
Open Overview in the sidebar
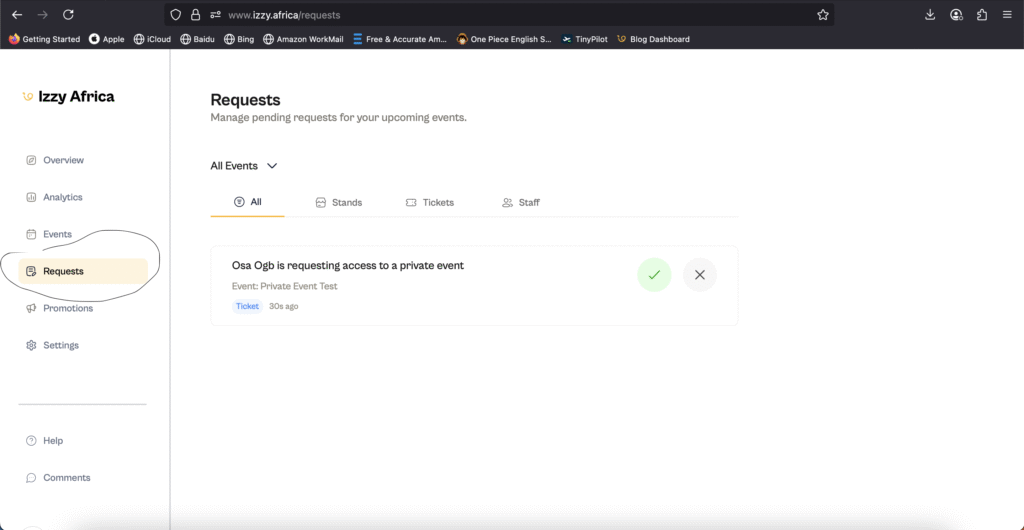coord(63,160)
